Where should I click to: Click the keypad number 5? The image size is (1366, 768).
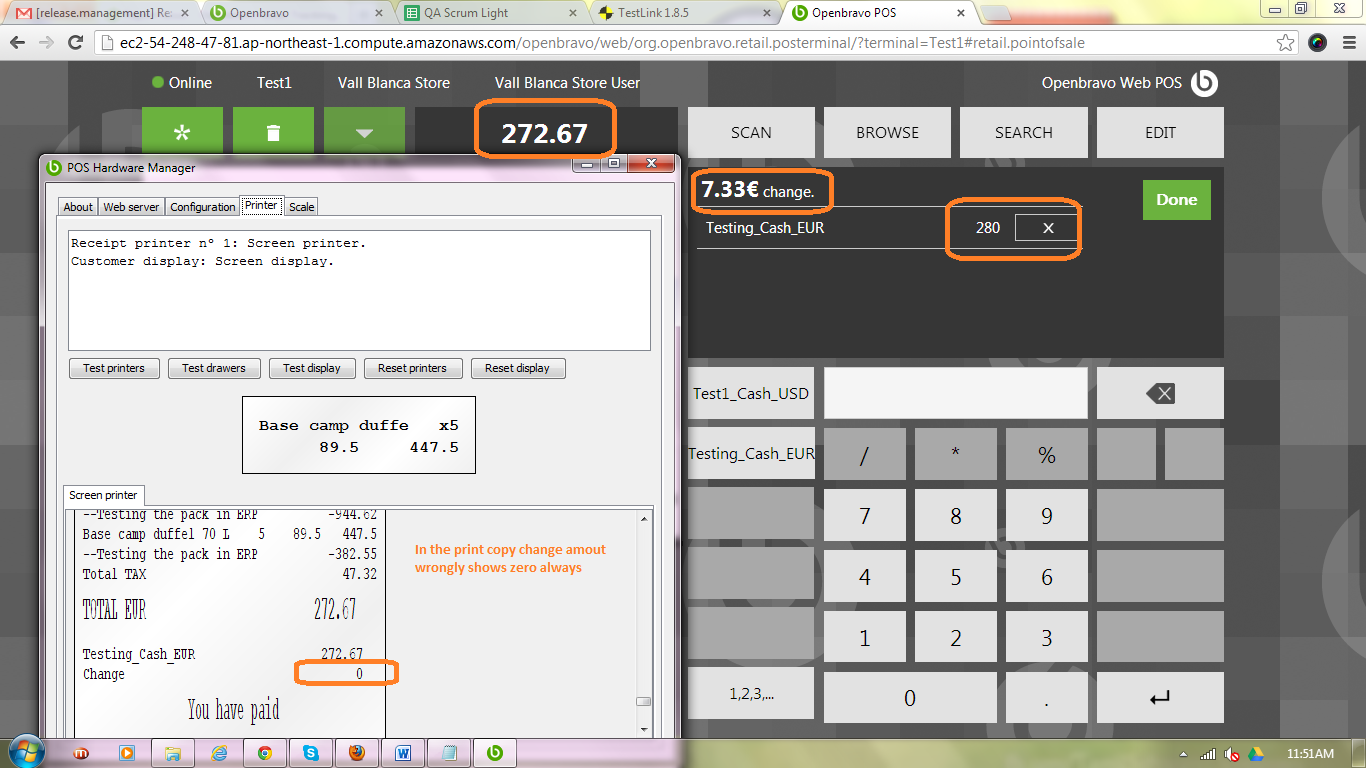pos(956,576)
